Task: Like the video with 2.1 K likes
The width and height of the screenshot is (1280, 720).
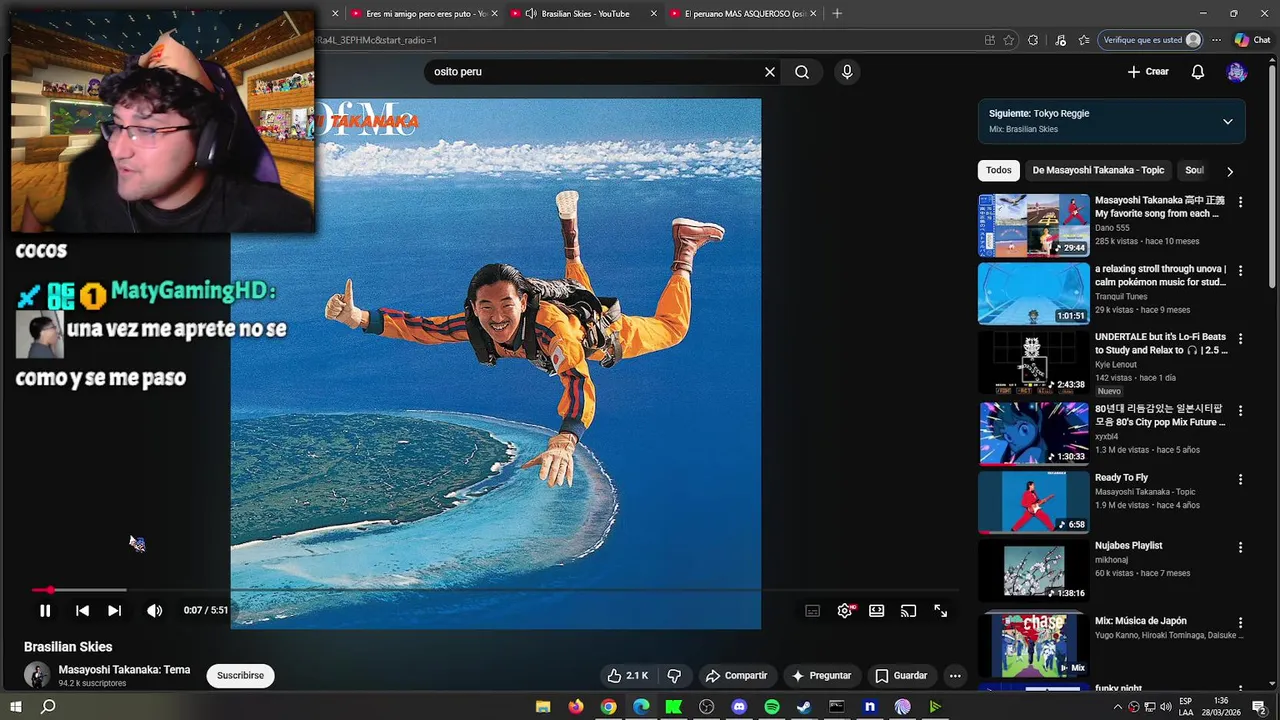Action: [628, 676]
